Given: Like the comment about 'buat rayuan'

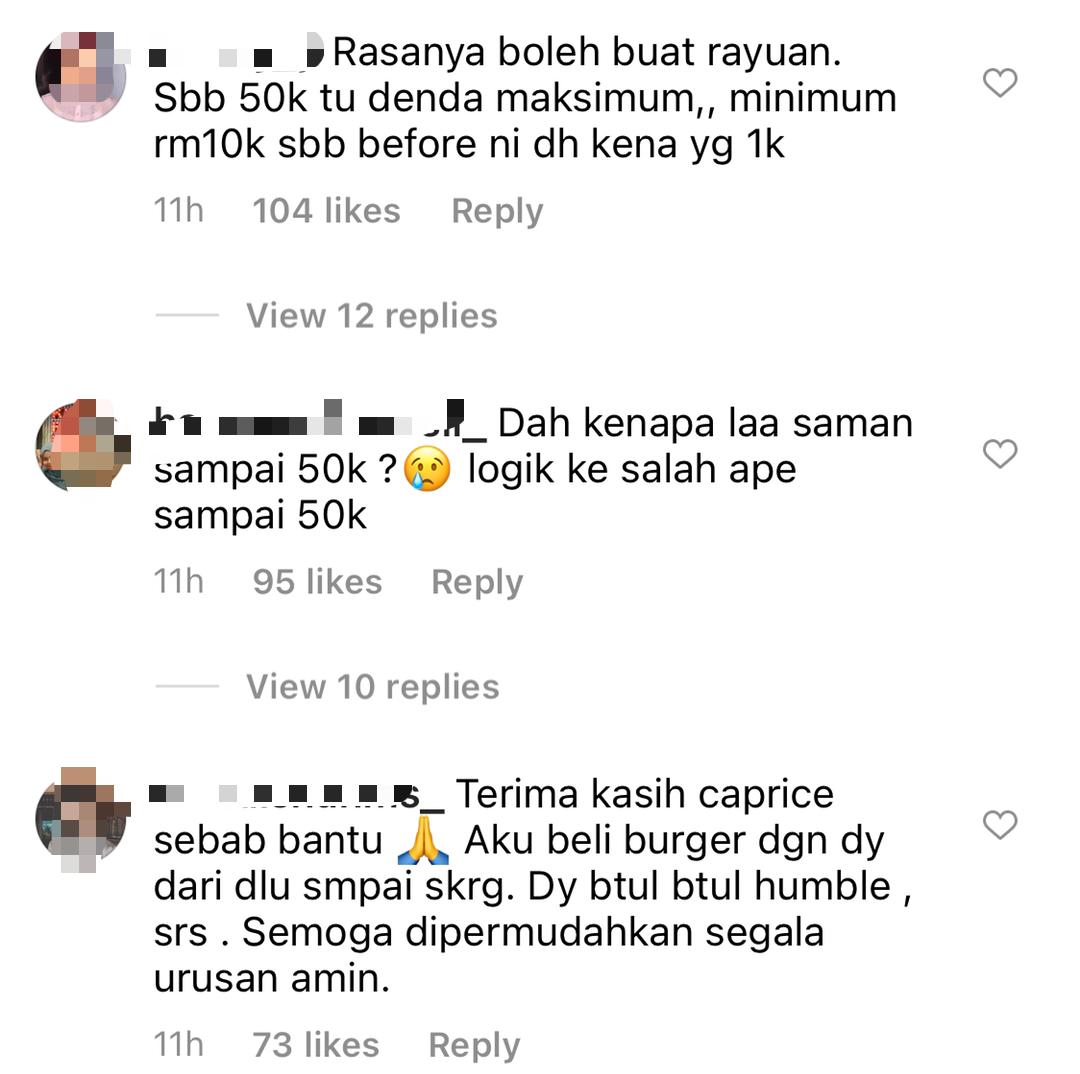Looking at the screenshot, I should 999,83.
